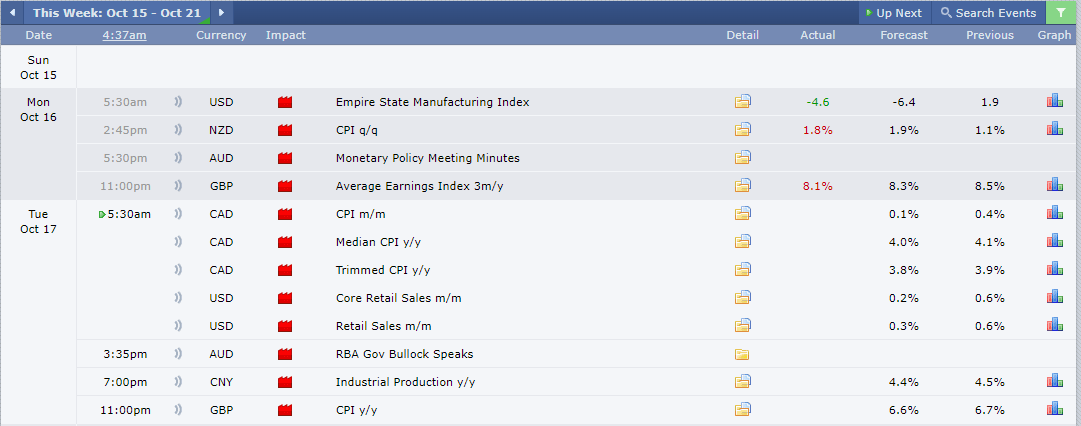Select the Core Retail Sales m/m event
This screenshot has width=1081, height=426.
pyautogui.click(x=398, y=298)
